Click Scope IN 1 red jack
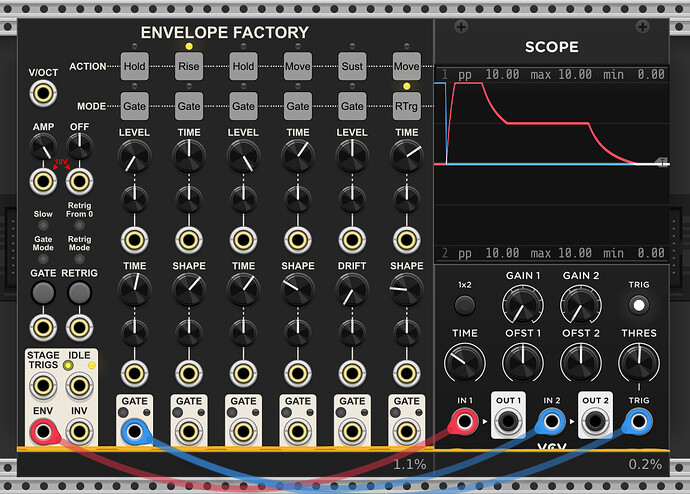690x494 pixels. pyautogui.click(x=465, y=421)
